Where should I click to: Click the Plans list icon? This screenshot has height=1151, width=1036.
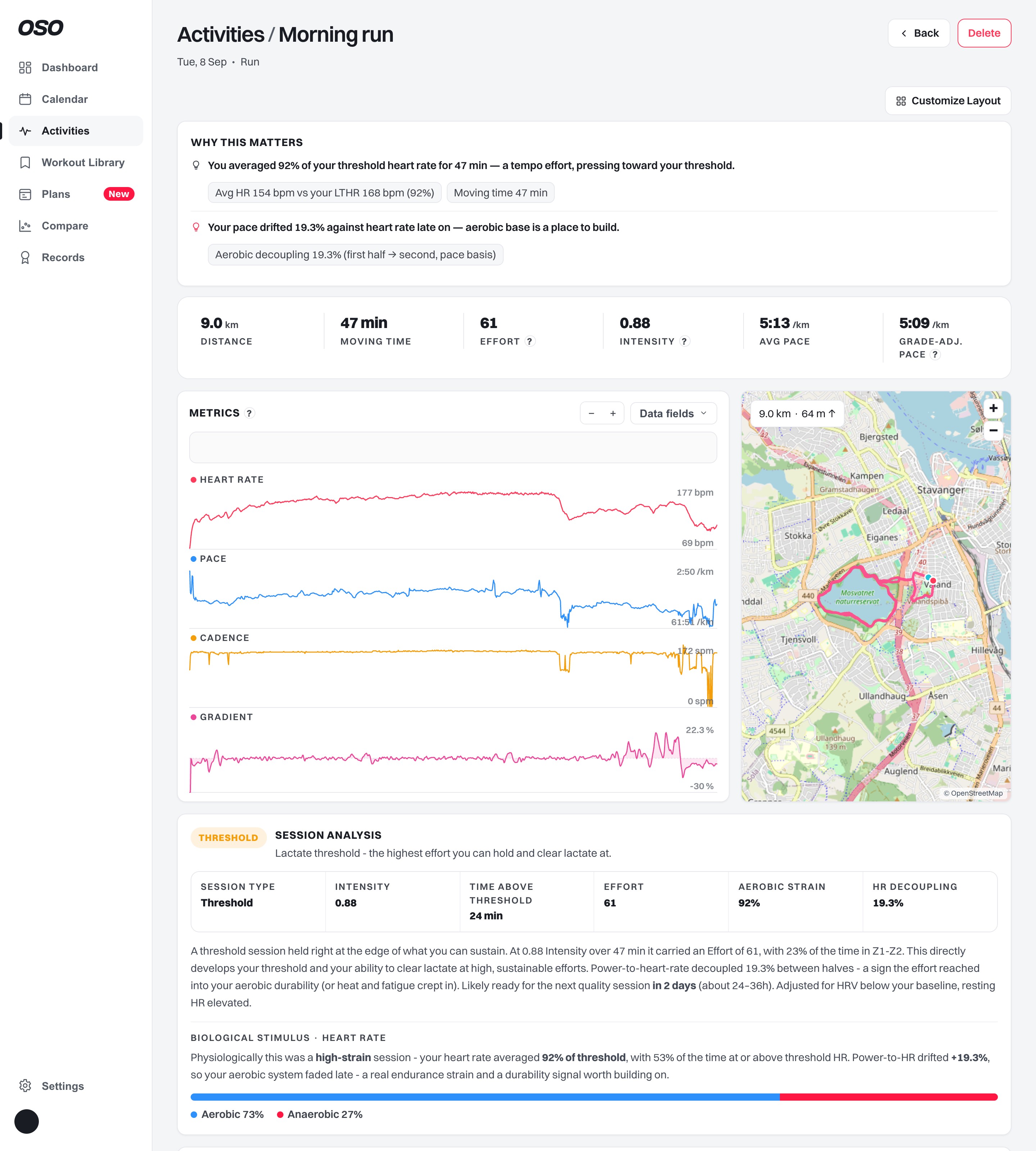pos(25,194)
